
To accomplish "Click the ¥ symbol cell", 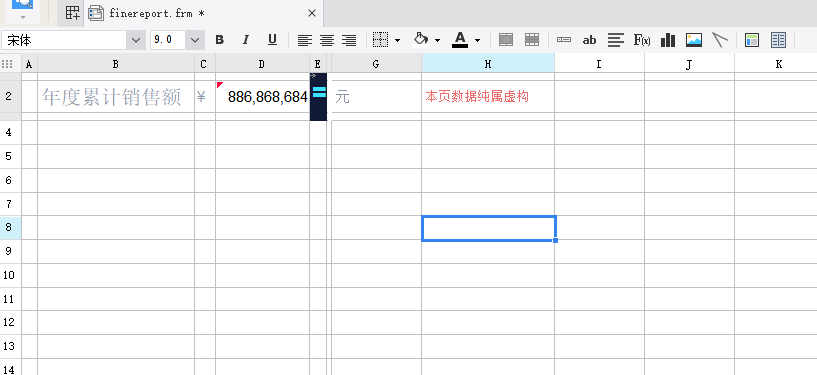I will point(205,96).
